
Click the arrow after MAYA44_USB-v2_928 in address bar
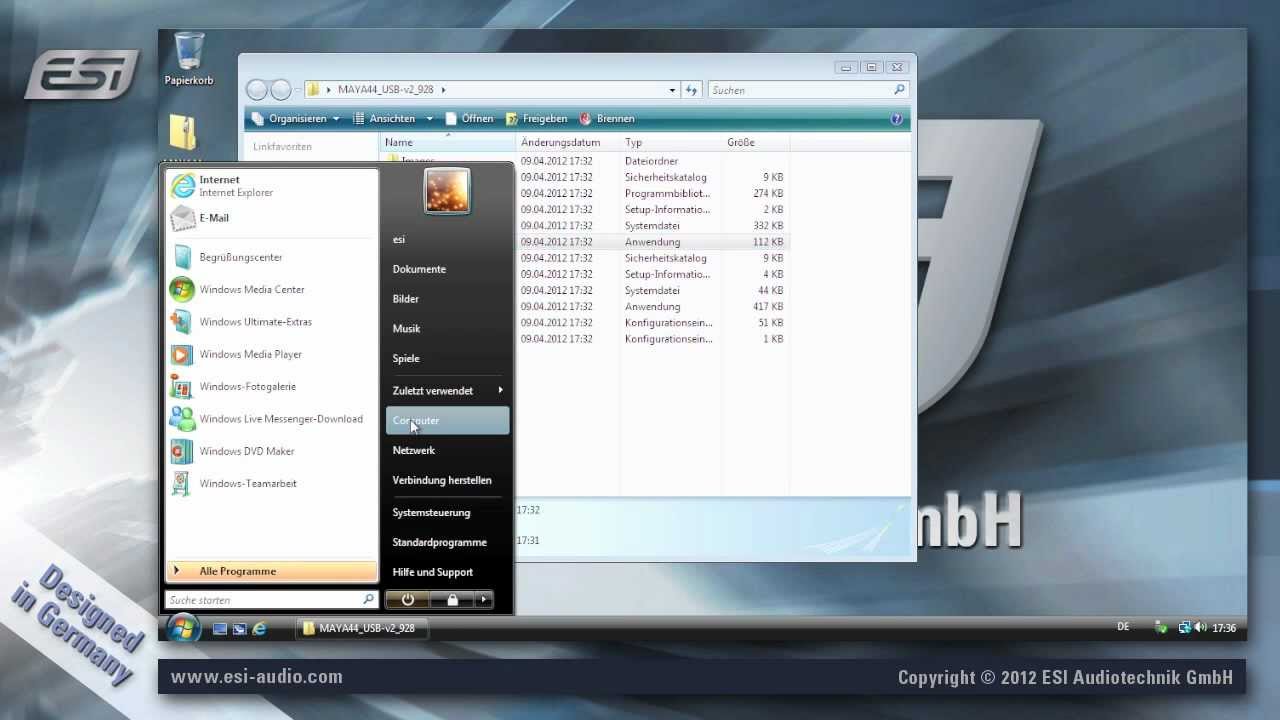coord(443,90)
